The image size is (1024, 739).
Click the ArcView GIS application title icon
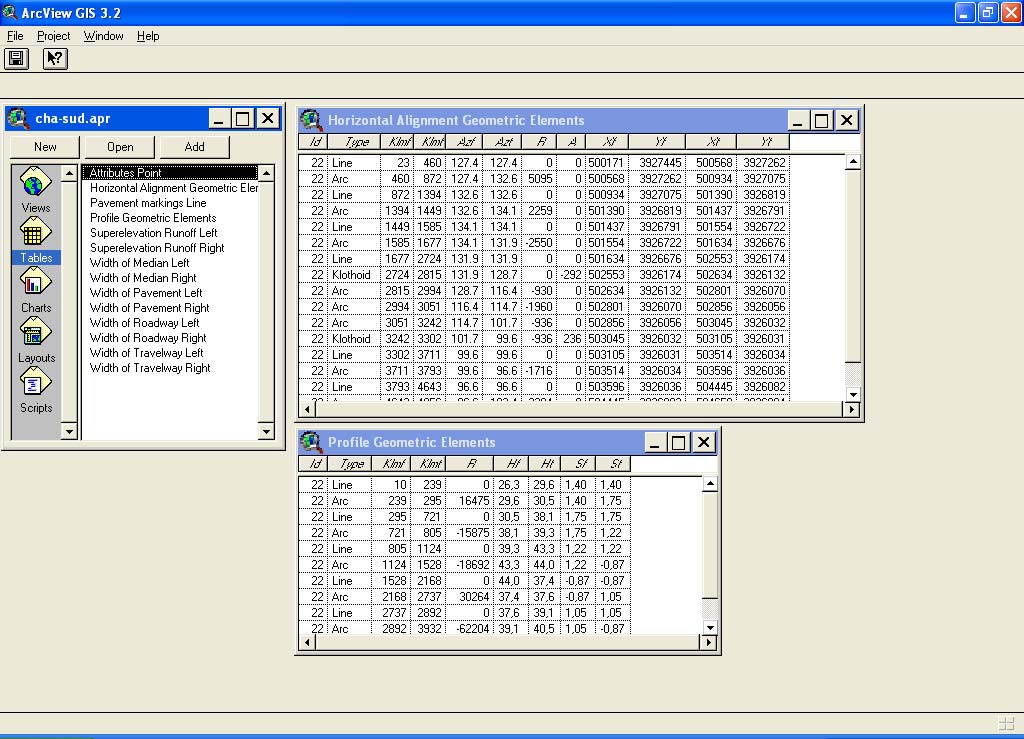(10, 12)
